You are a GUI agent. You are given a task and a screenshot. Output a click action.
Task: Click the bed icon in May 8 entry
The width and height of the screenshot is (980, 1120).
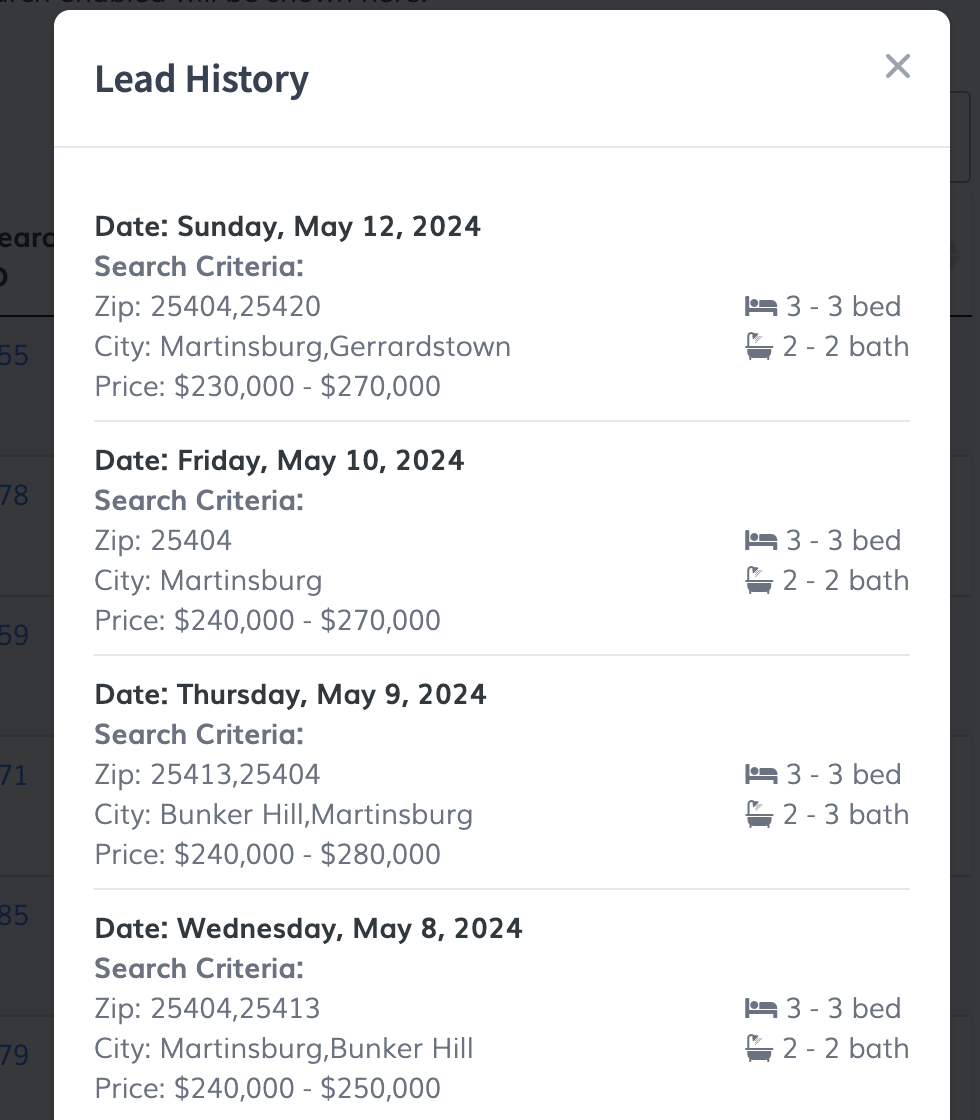point(761,1008)
